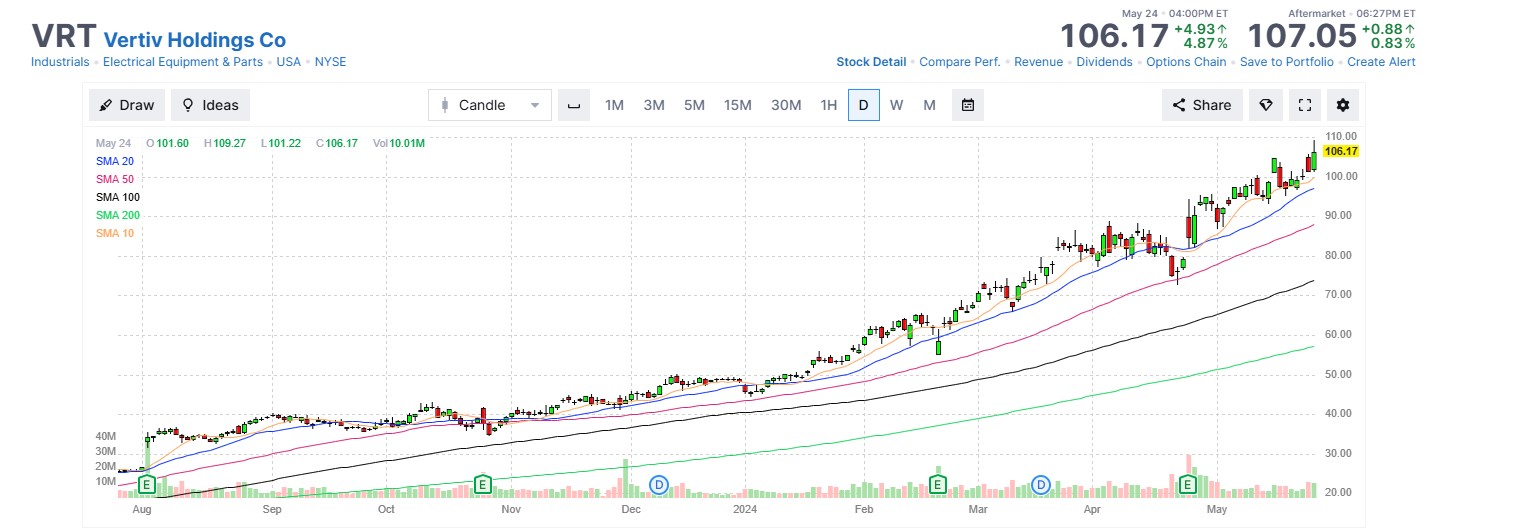Open the NYSE exchange link
This screenshot has width=1530, height=528.
click(331, 62)
